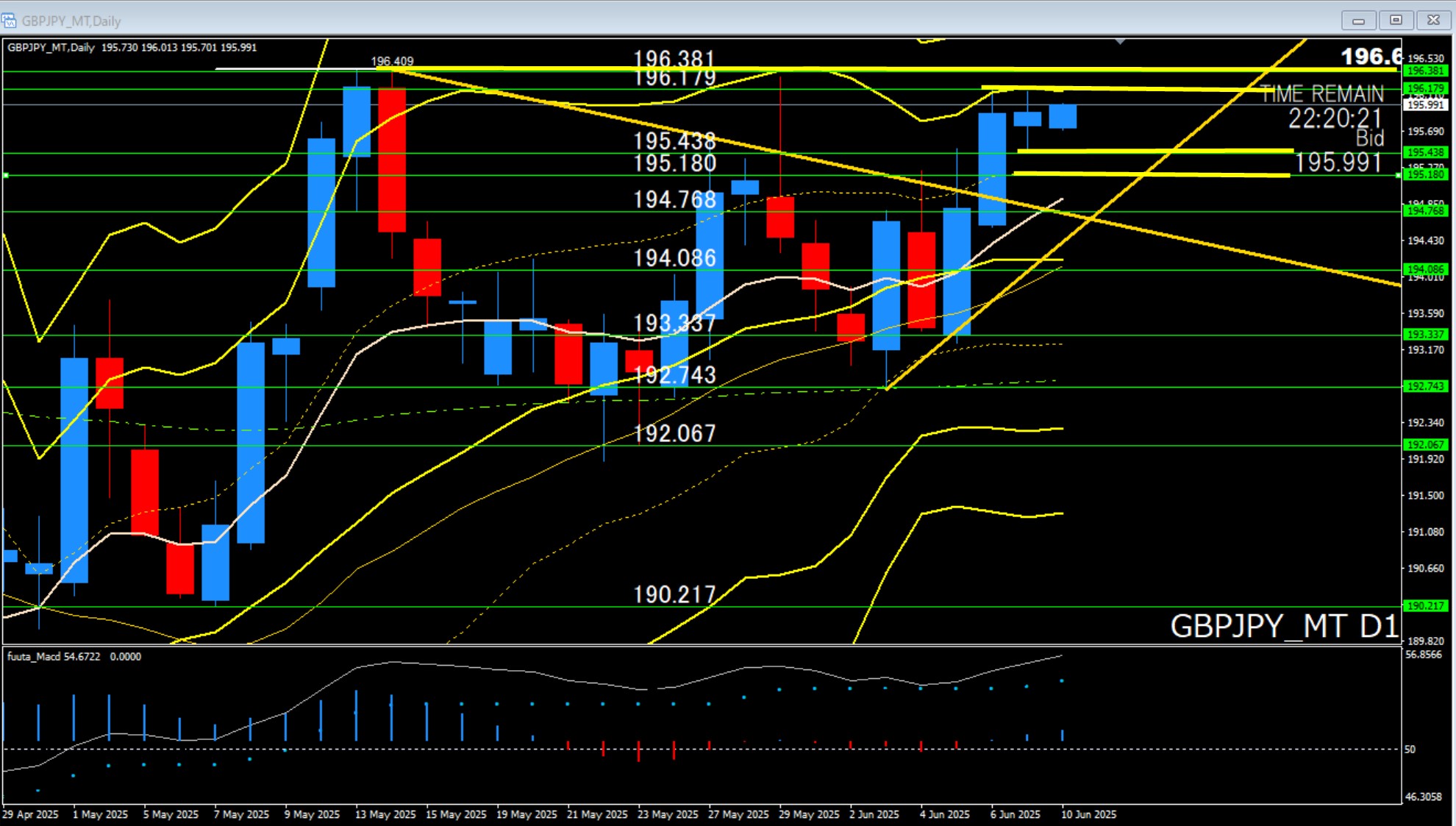Click the 189.820 price scale value
Viewport: 1456px width, 826px height.
click(x=1426, y=641)
